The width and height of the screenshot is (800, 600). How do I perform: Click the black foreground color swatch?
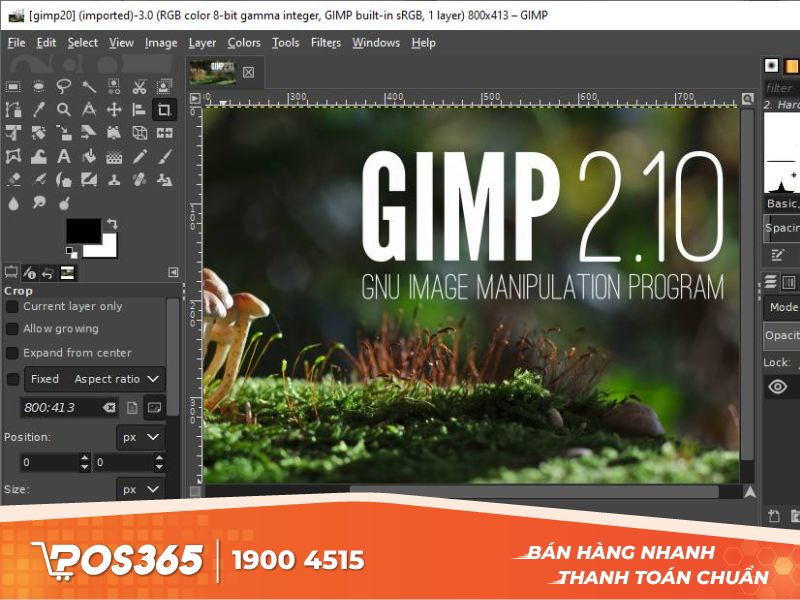84,231
